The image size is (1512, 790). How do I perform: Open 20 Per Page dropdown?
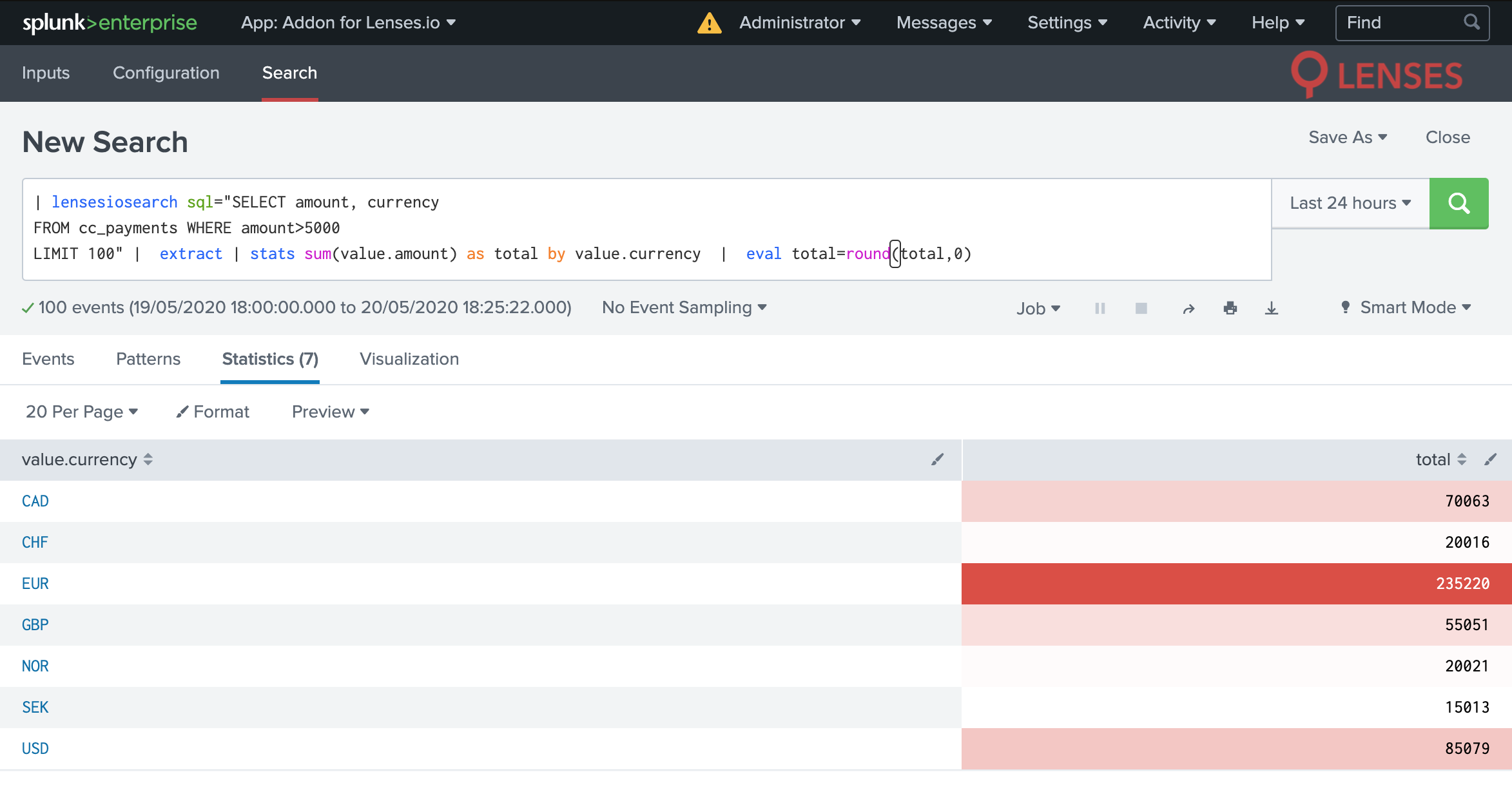82,412
